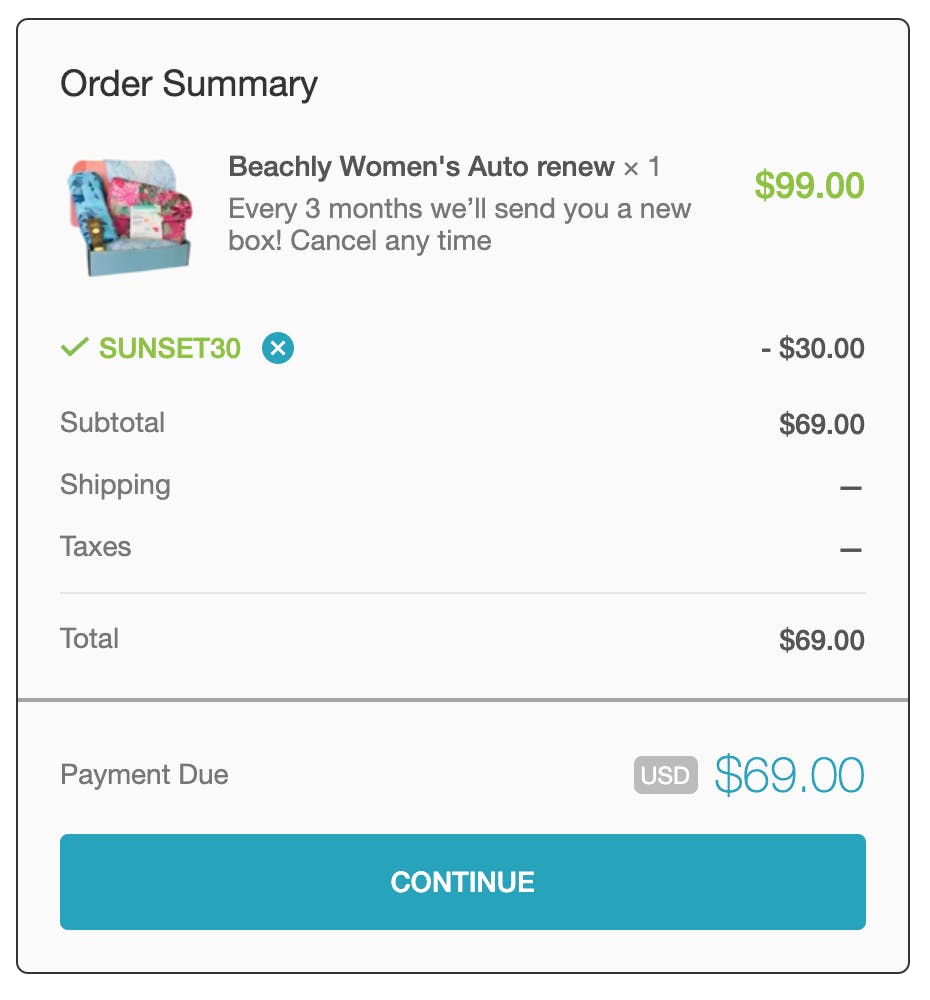This screenshot has height=1000, width=930.
Task: Click the Order Summary heading
Action: pos(189,84)
